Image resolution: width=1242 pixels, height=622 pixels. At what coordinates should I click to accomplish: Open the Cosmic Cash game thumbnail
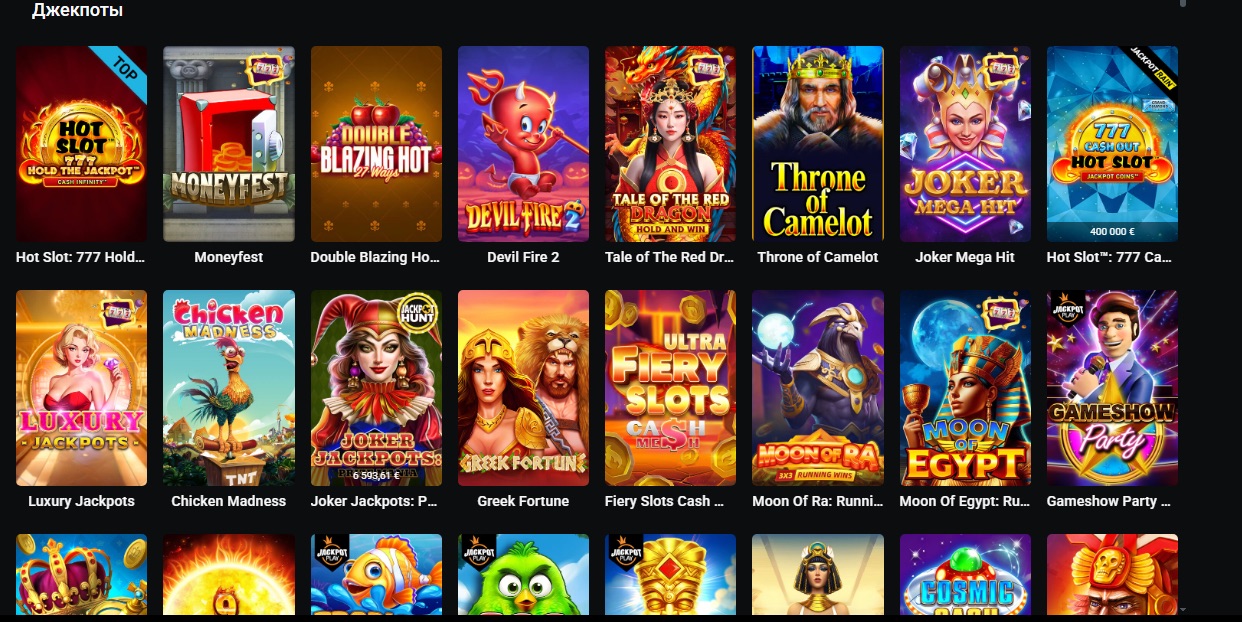click(x=965, y=574)
